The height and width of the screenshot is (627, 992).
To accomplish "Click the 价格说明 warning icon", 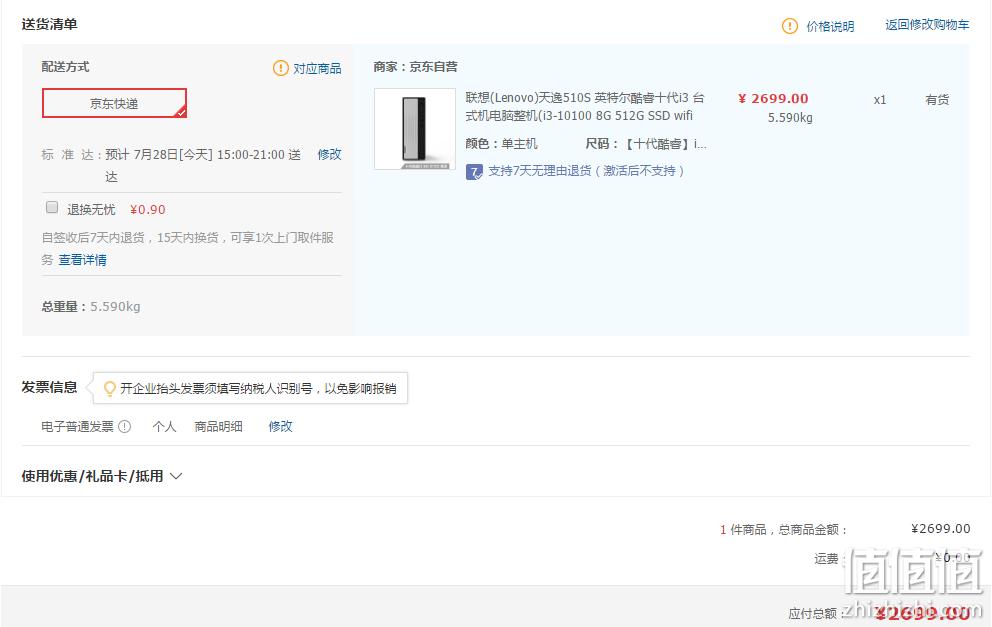I will 790,26.
